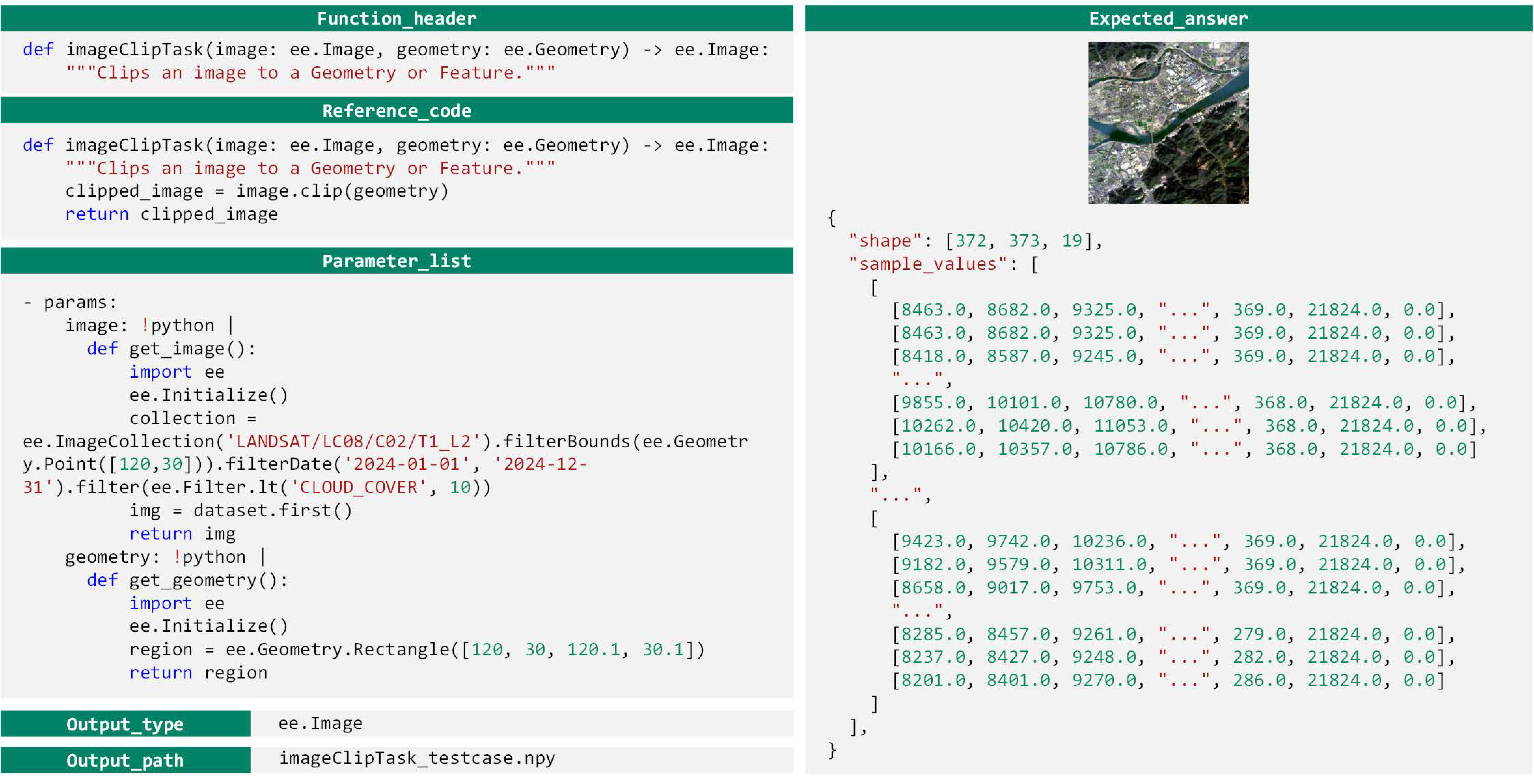Click the Function_header section banner
Screen dimensions: 1534x784
(397, 18)
